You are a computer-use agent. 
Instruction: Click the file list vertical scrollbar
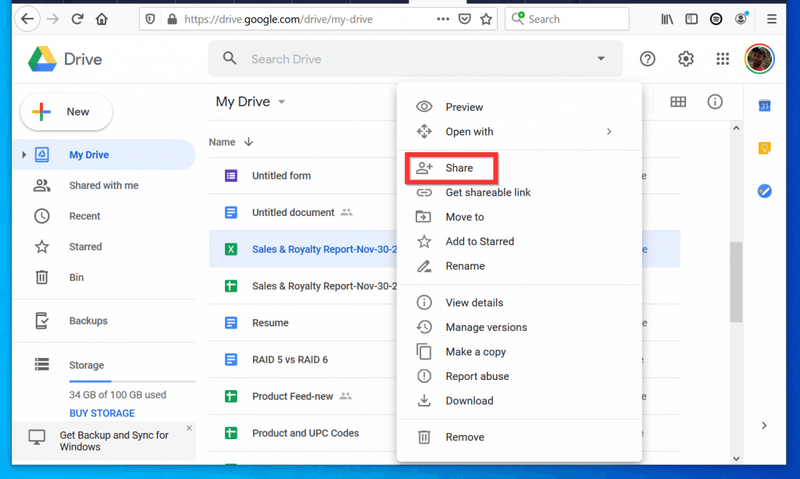point(736,282)
